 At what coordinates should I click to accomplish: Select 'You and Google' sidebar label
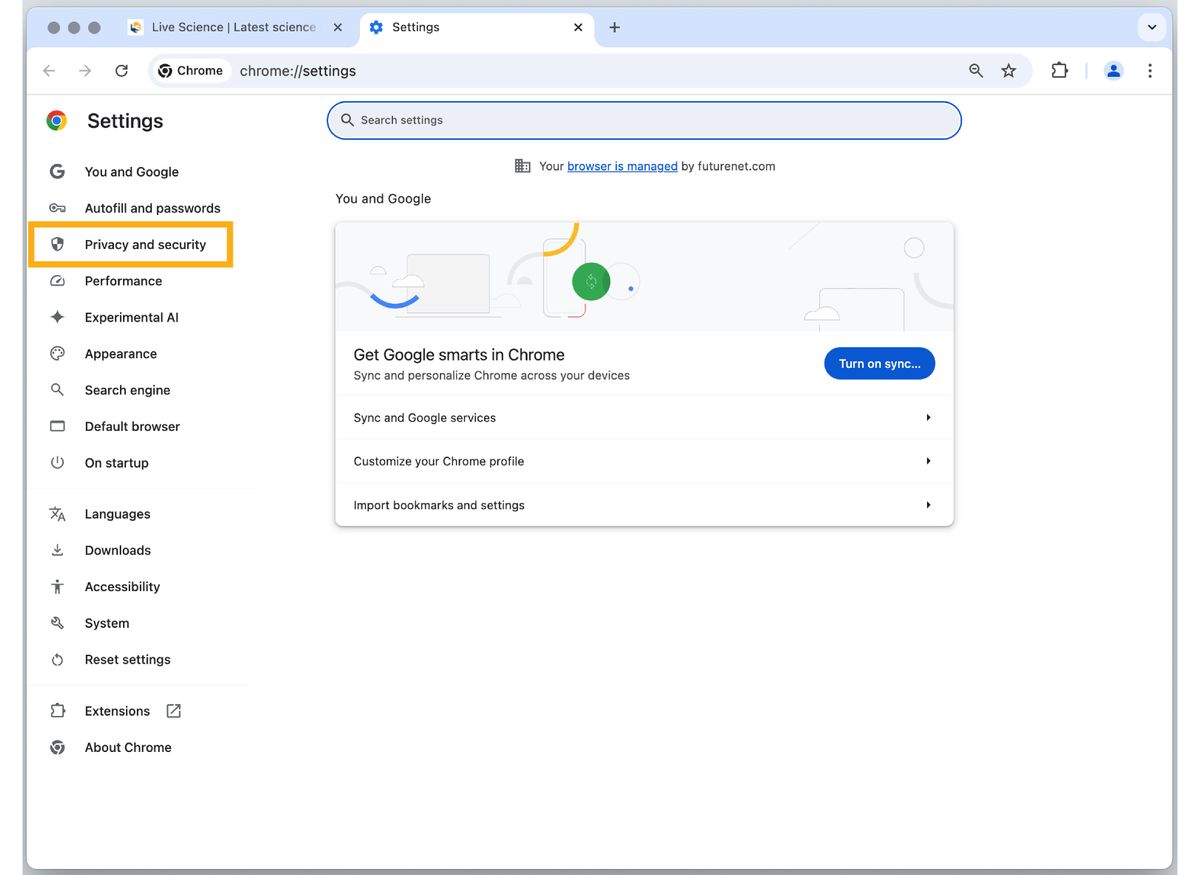pyautogui.click(x=131, y=172)
